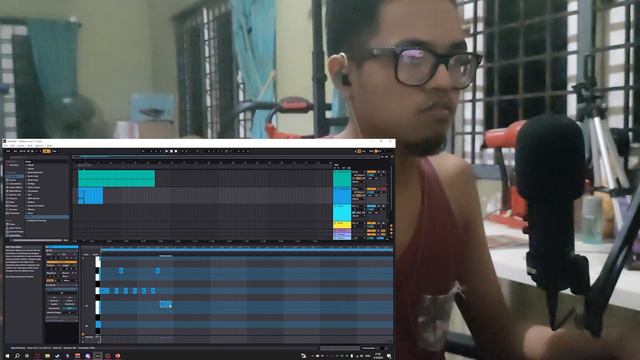Open the Options menu
Viewport: 640px width, 360px height.
coord(39,145)
